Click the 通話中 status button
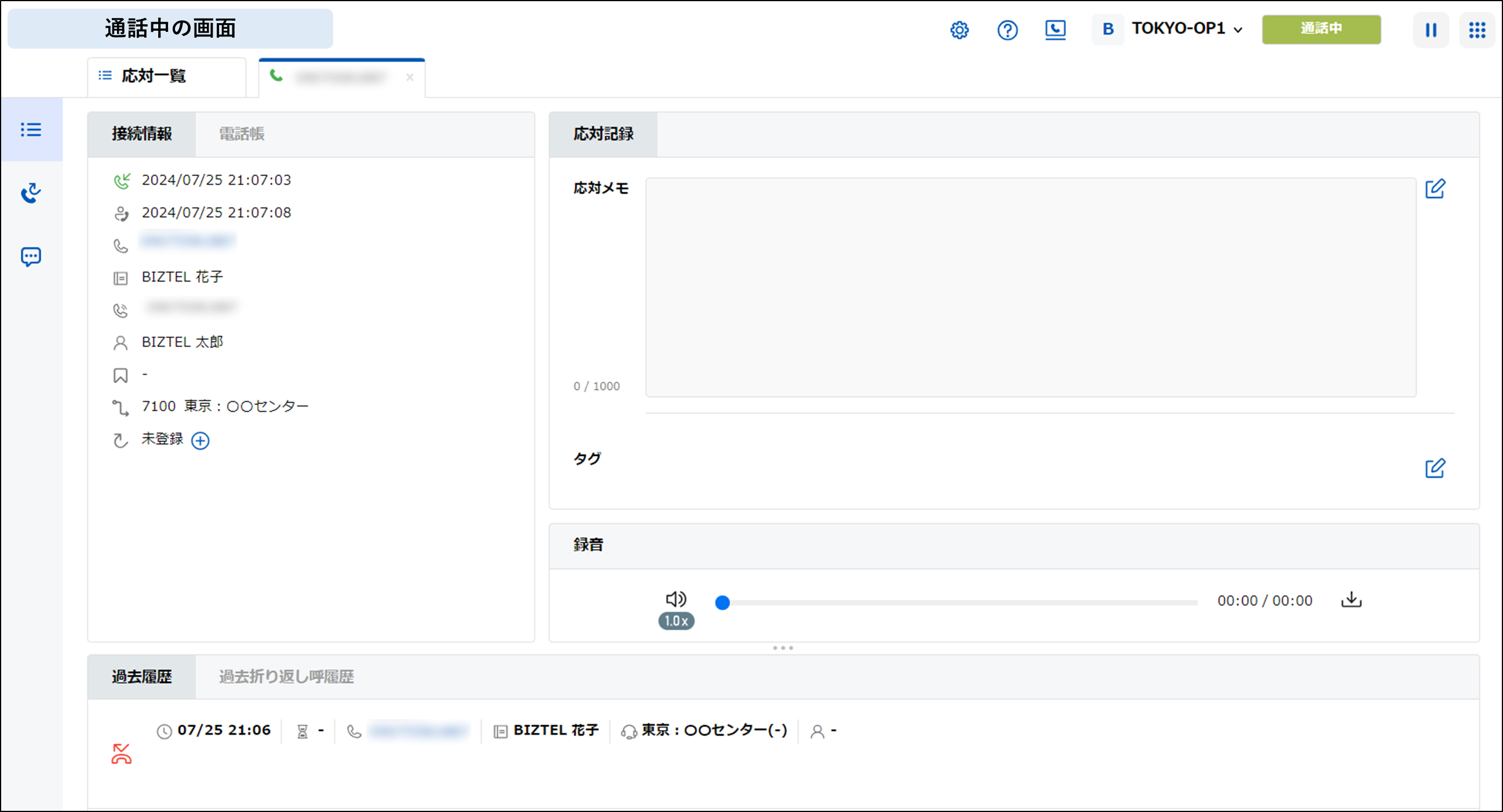Screen dimensions: 1503x812 [x=1321, y=29]
